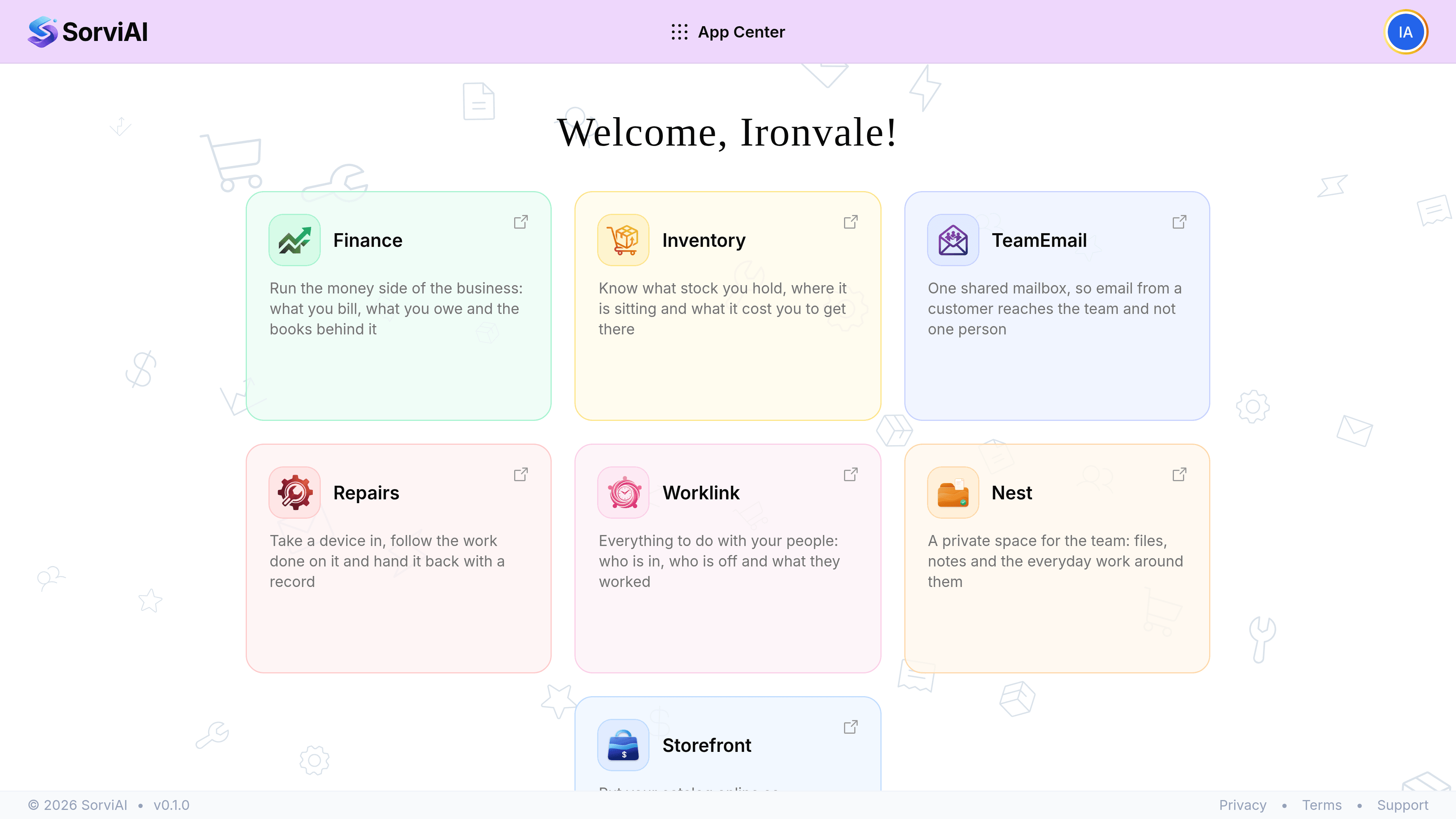Open the Support link in footer

pyautogui.click(x=1402, y=805)
